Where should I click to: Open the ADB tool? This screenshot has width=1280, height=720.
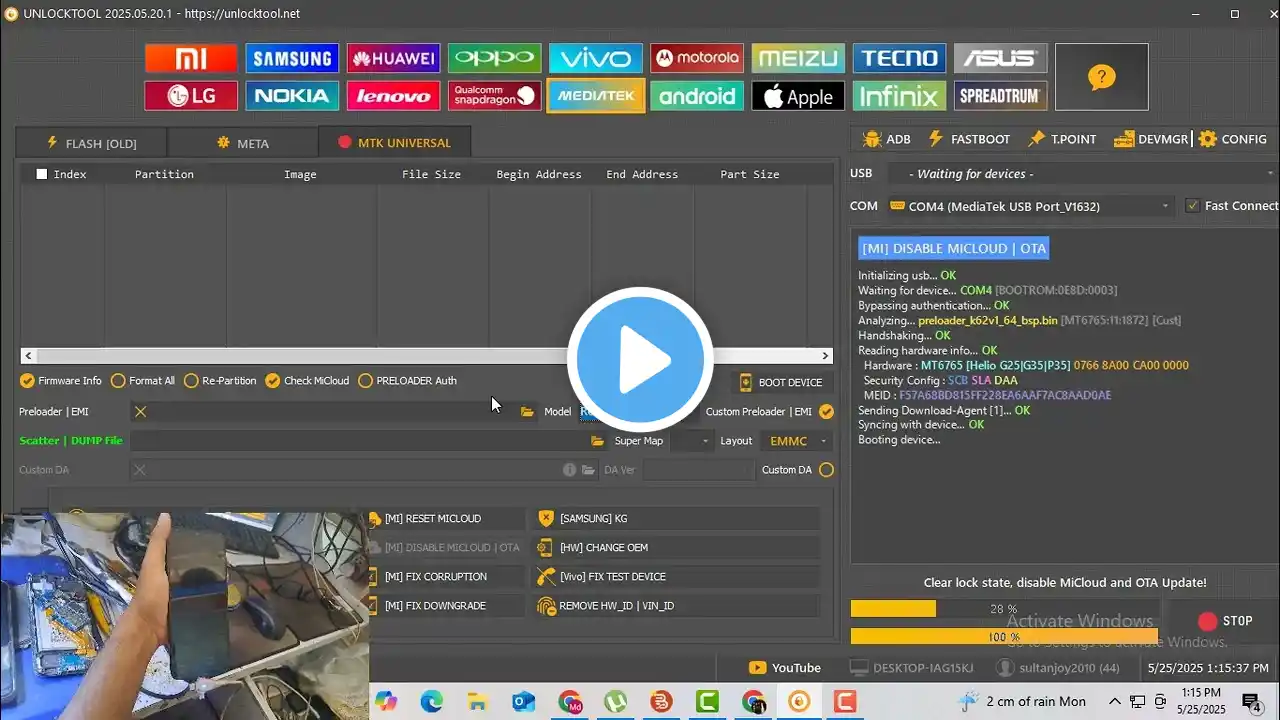pyautogui.click(x=886, y=139)
